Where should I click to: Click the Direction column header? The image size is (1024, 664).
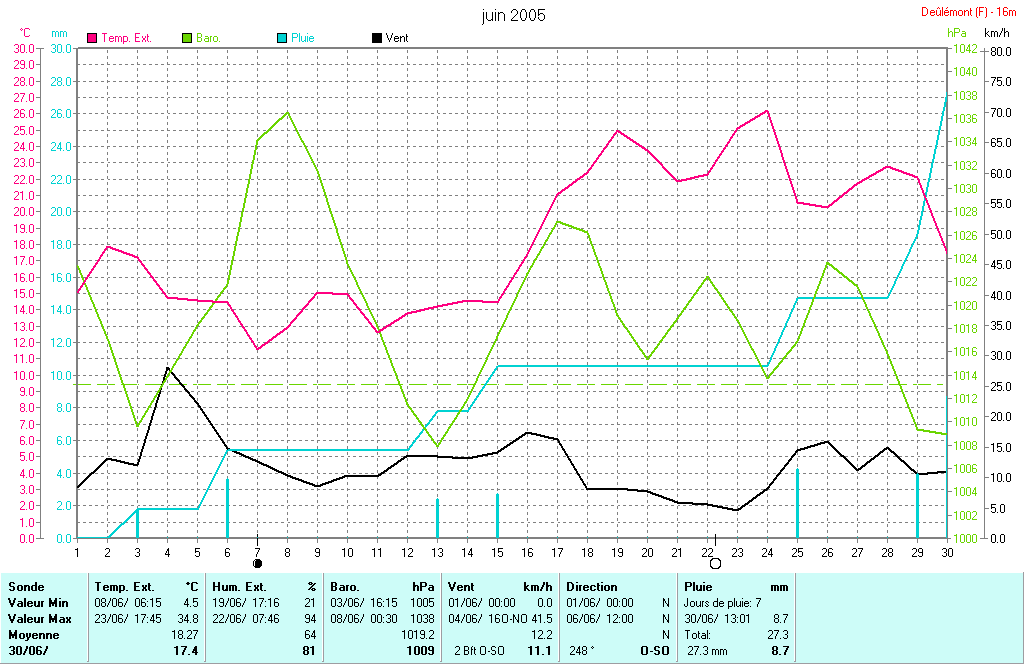[592, 587]
